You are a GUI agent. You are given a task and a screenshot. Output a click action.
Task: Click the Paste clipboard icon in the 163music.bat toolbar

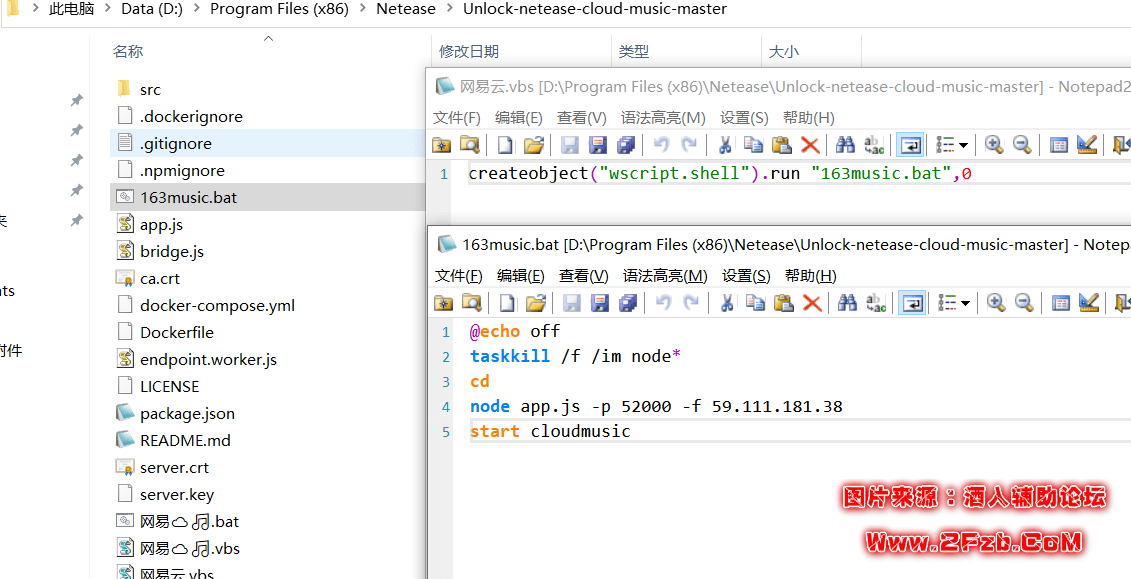[784, 303]
